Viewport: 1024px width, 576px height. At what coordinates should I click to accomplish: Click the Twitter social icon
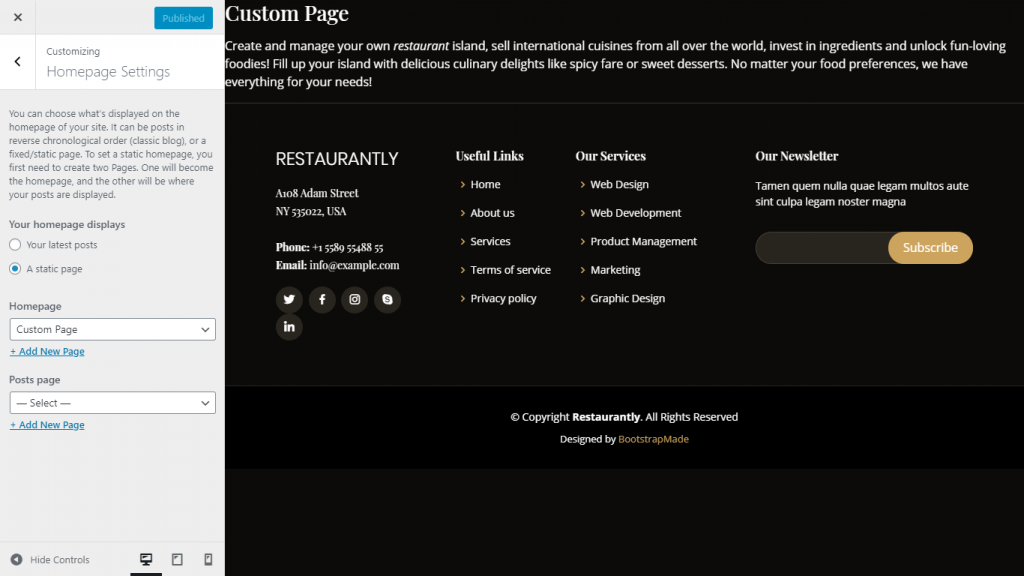click(x=289, y=299)
